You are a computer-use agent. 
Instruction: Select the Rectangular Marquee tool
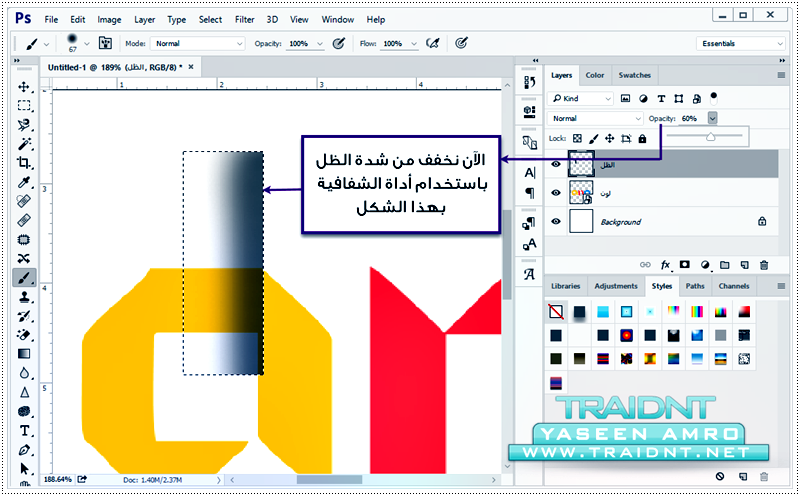click(23, 106)
